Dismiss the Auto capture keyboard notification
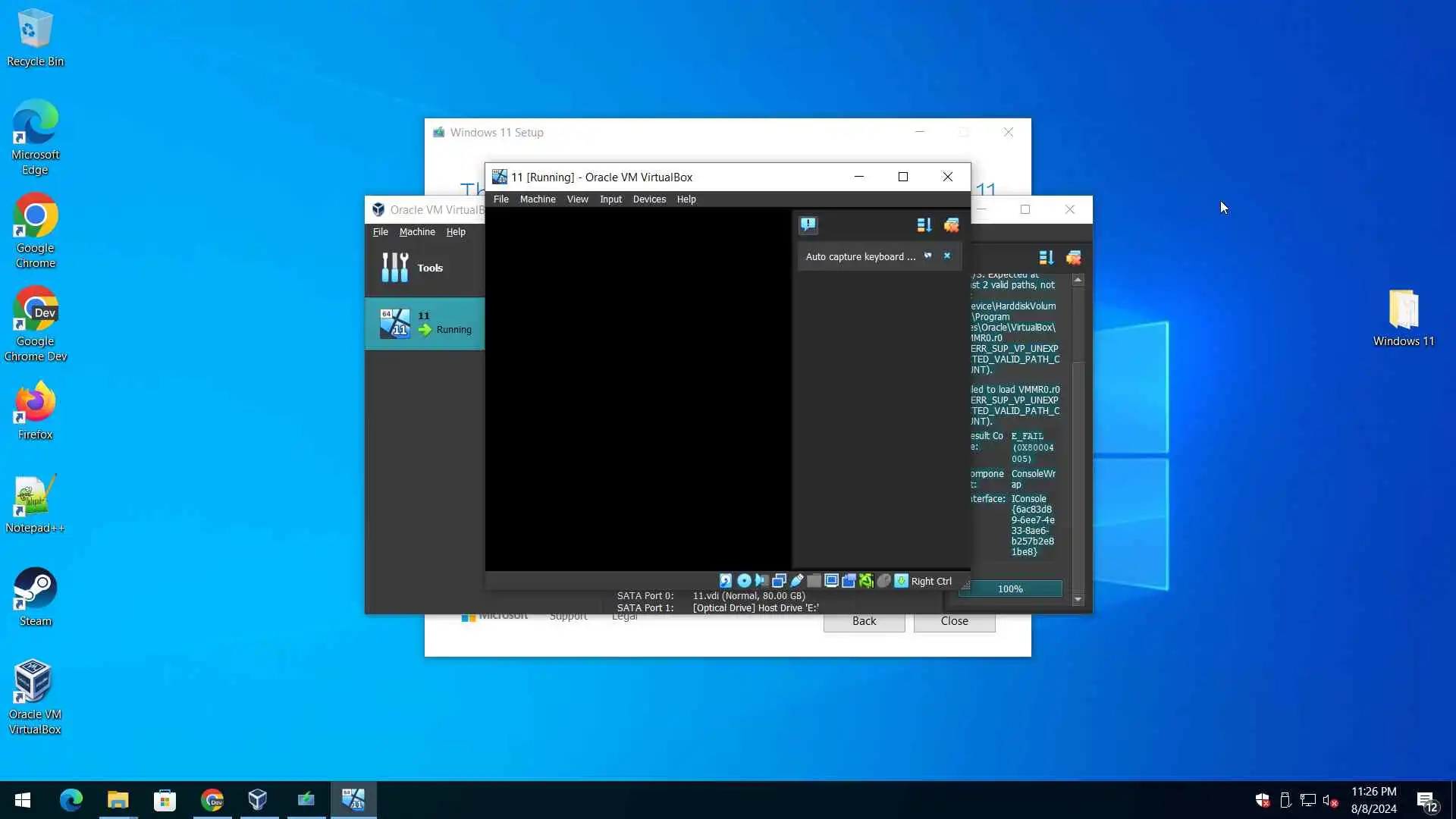 (946, 256)
